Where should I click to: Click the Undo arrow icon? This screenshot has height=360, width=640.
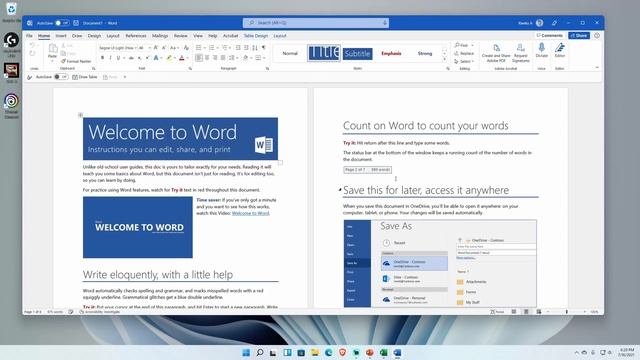(32, 45)
